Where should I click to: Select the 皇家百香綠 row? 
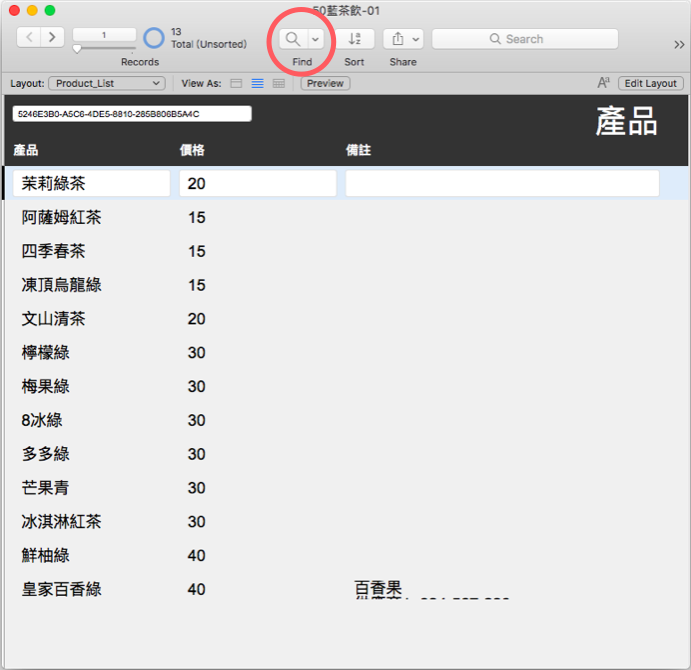tap(346, 589)
